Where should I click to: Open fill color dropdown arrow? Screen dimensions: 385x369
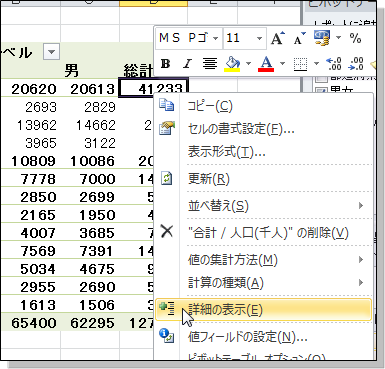[248, 63]
